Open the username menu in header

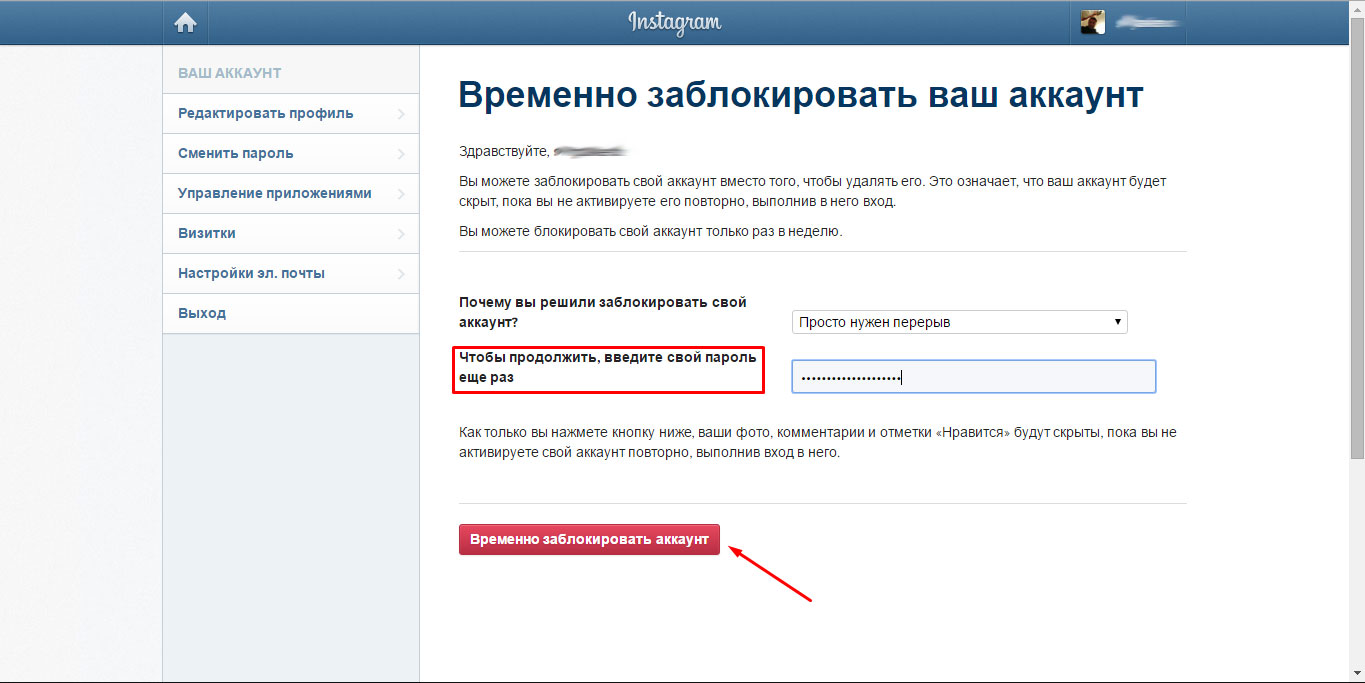click(x=1148, y=22)
